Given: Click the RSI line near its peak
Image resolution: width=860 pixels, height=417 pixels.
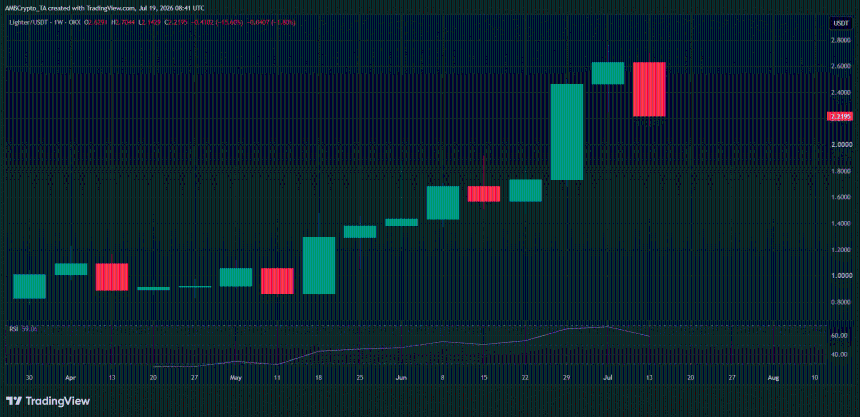Looking at the screenshot, I should click(x=607, y=326).
